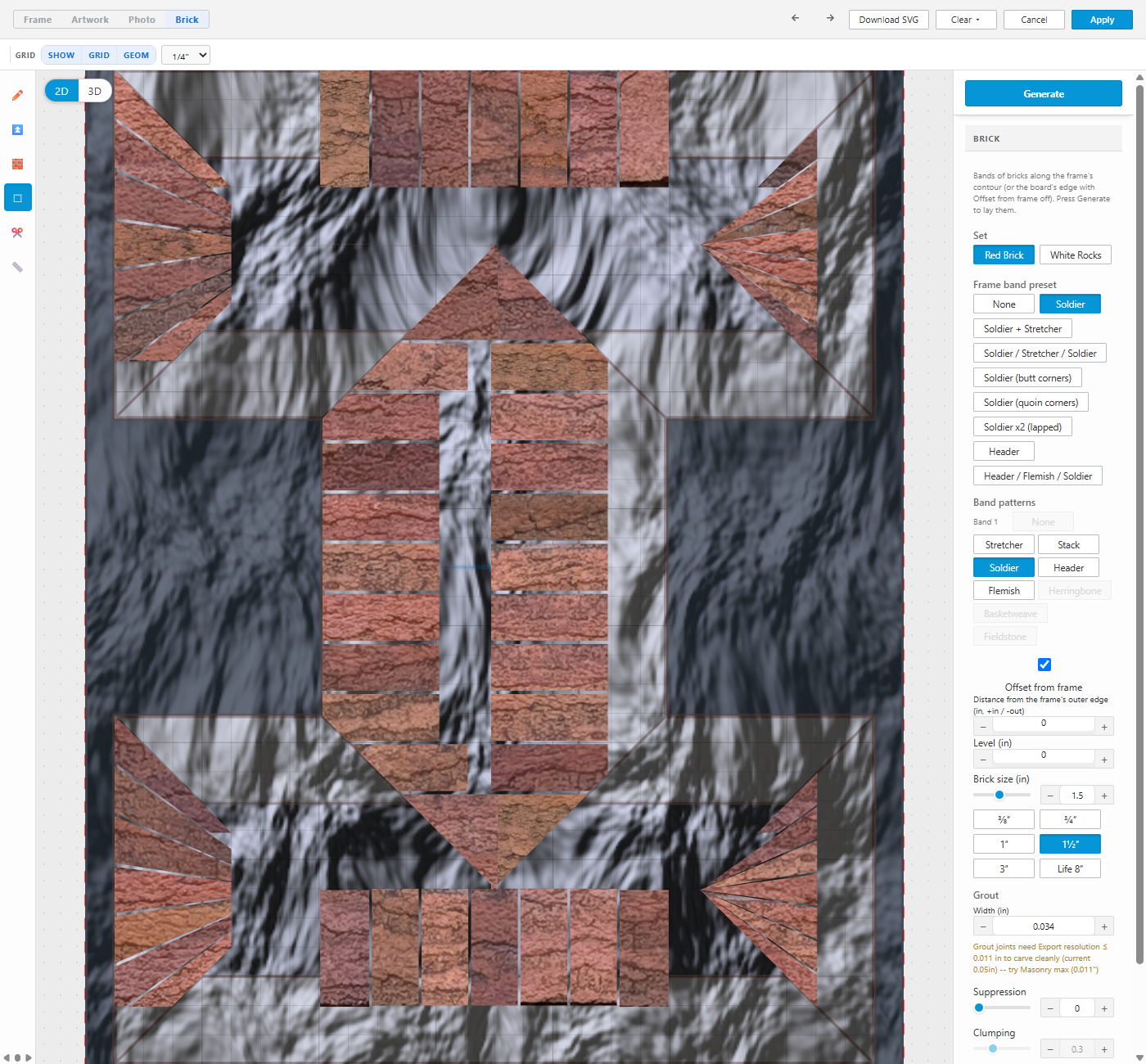
Task: Click the Grout Width input field
Action: tap(1044, 926)
